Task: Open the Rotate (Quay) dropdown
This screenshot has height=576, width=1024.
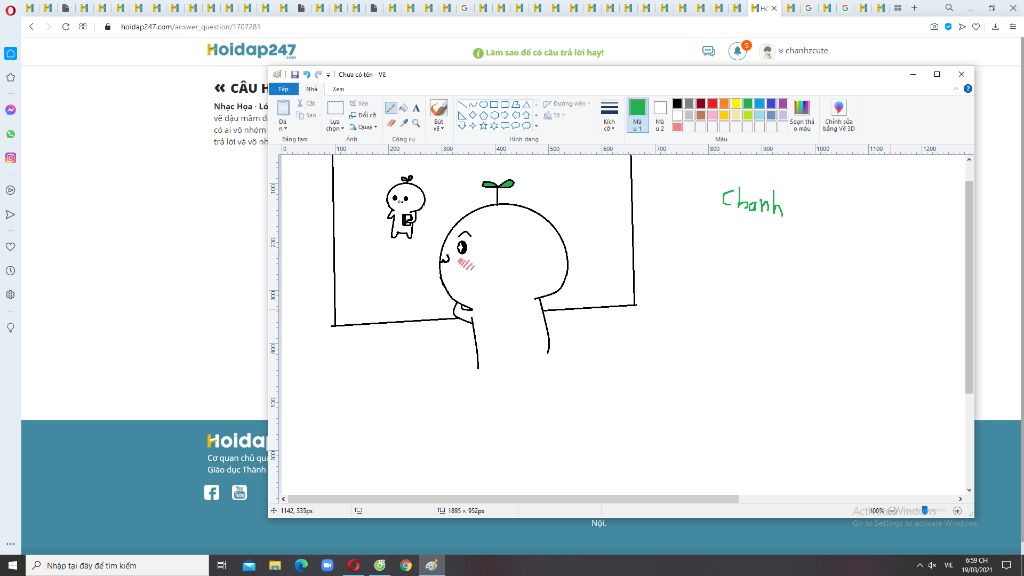Action: click(363, 127)
